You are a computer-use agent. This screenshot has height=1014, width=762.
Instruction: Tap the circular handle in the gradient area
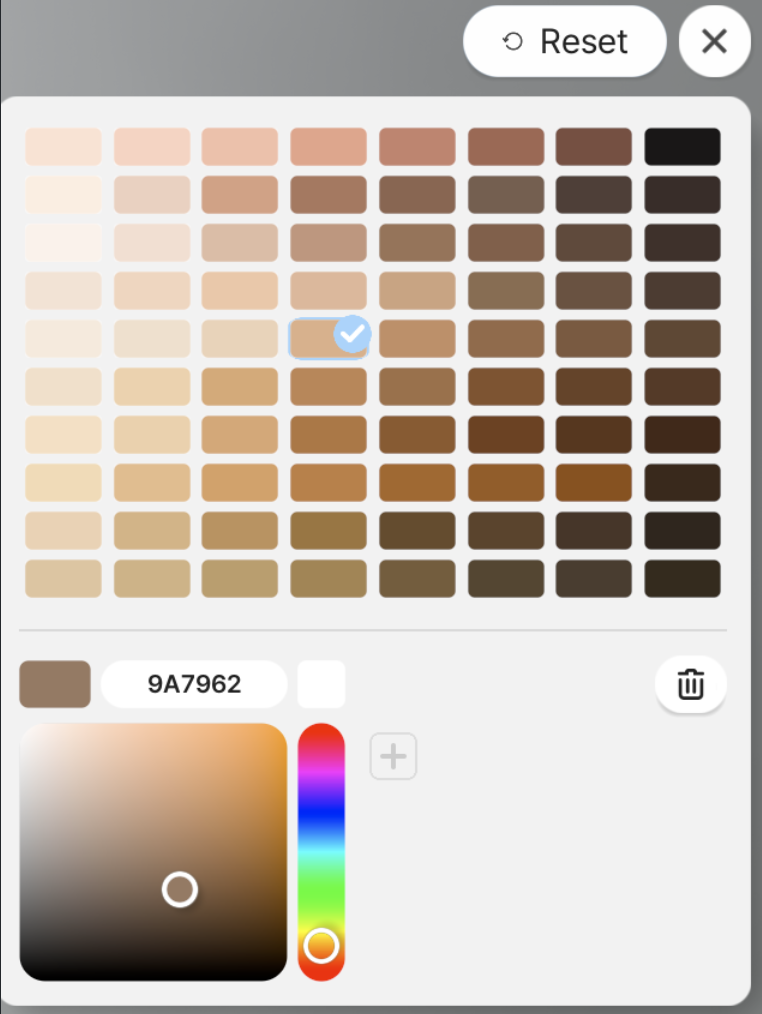pos(180,889)
